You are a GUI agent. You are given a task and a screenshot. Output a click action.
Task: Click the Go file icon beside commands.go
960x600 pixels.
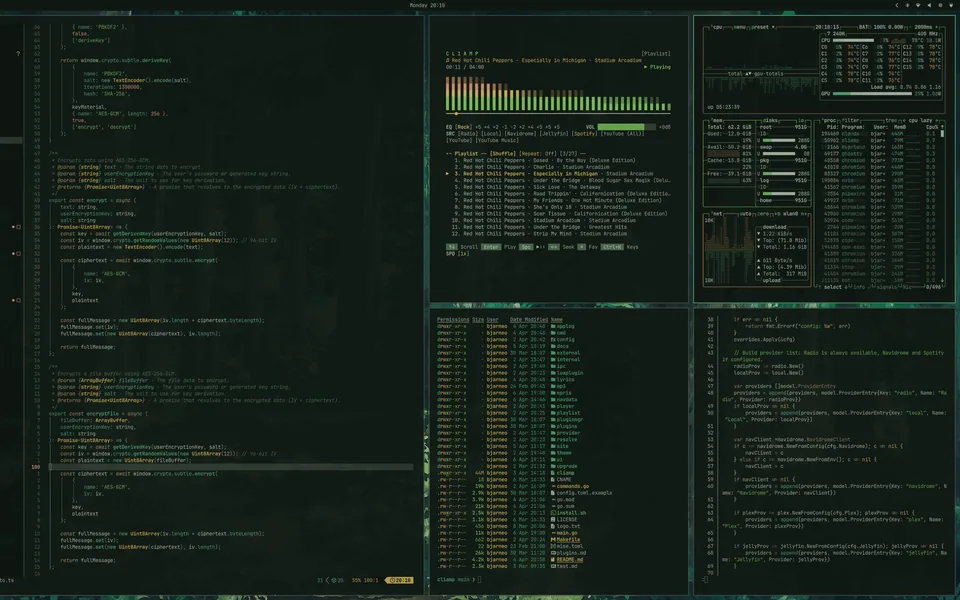[x=553, y=487]
